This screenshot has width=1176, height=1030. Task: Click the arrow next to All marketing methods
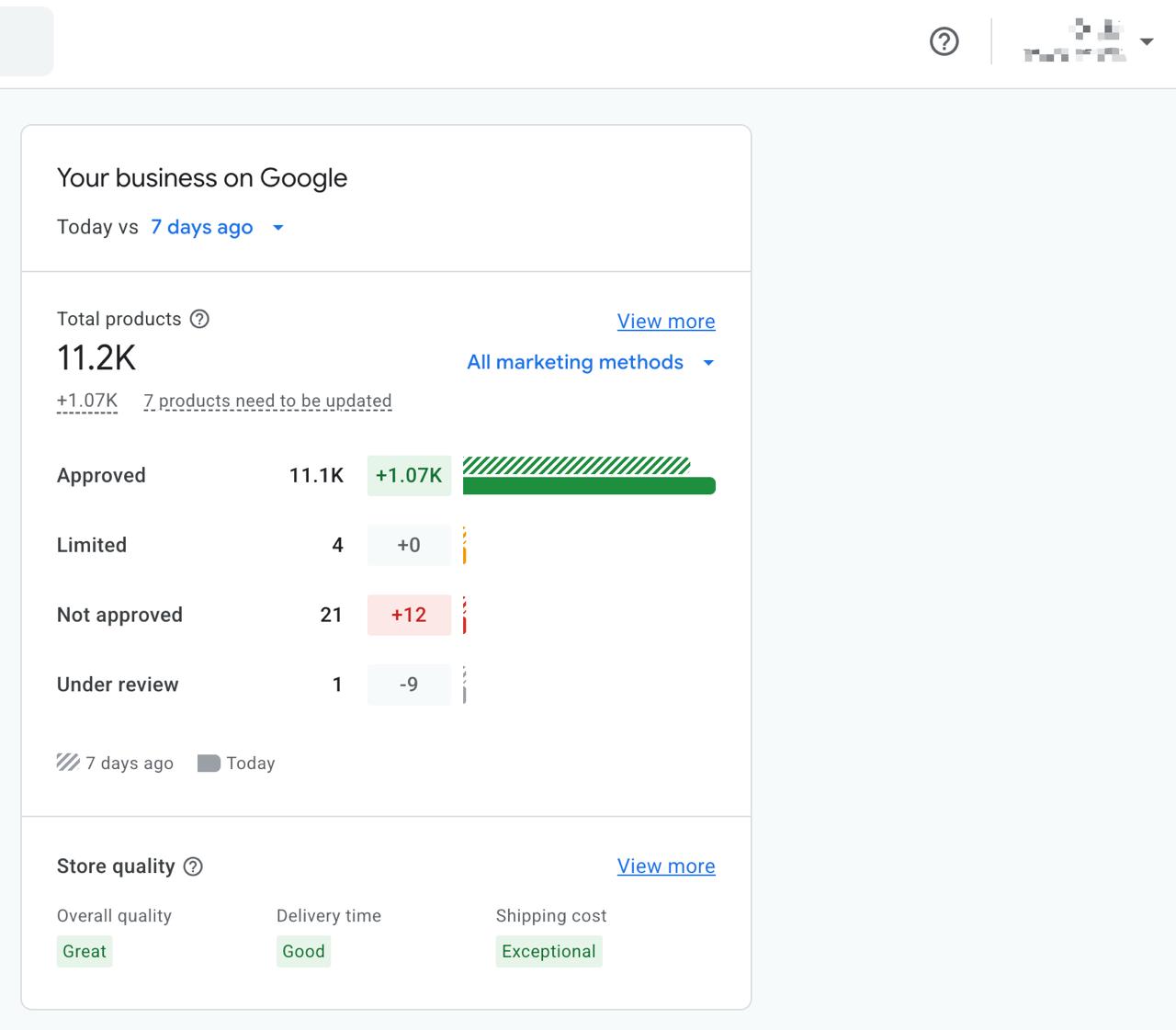click(708, 363)
